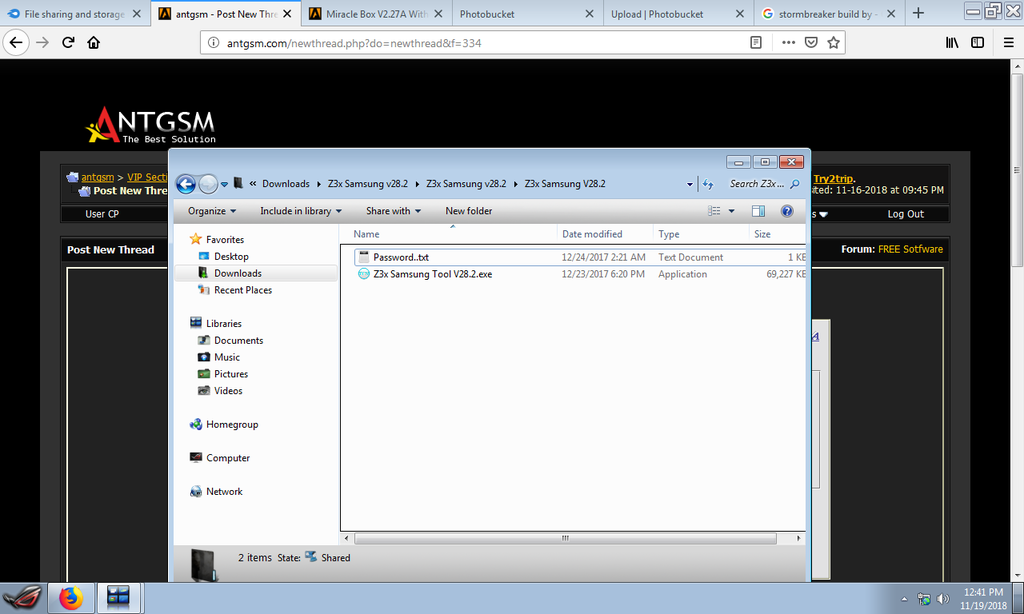Open reader view icon in address bar
Image resolution: width=1024 pixels, height=614 pixels.
(x=756, y=42)
